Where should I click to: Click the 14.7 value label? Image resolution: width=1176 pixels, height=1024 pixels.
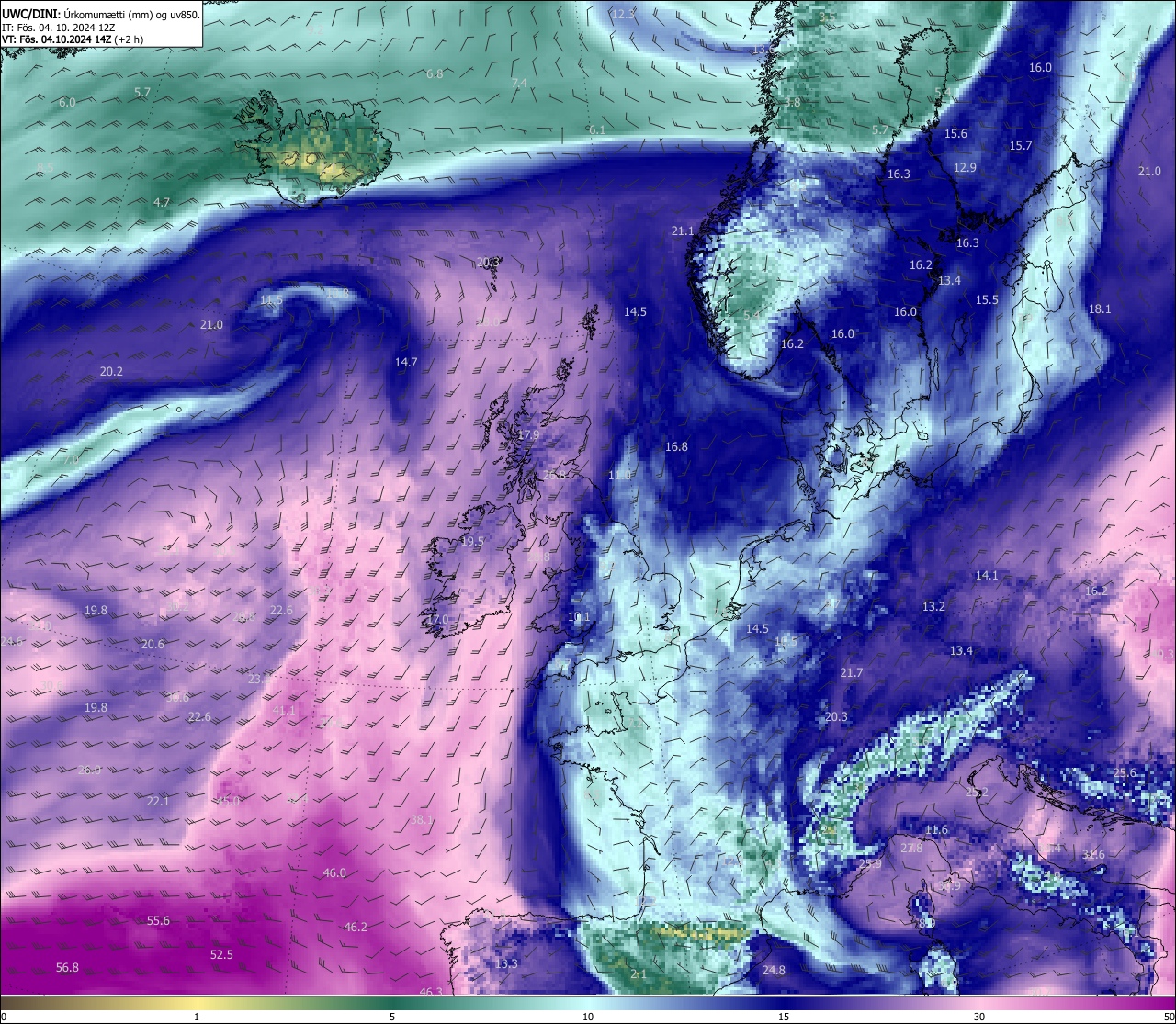(x=406, y=362)
